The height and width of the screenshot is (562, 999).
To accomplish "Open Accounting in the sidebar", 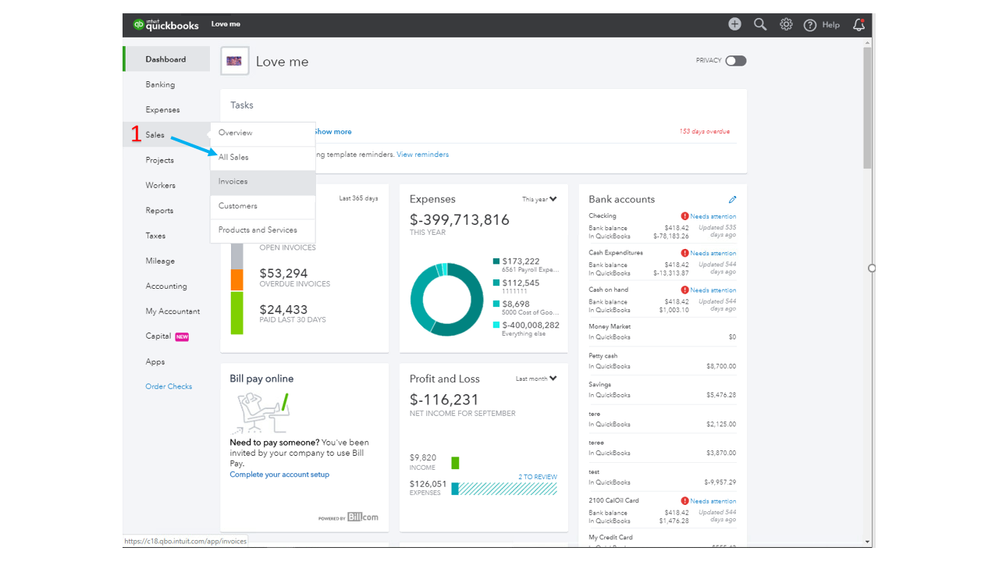I will pyautogui.click(x=166, y=286).
